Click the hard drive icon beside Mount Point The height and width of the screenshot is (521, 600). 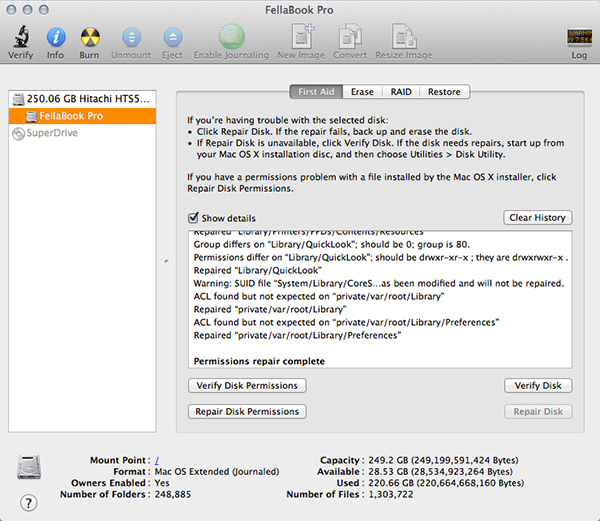29,467
